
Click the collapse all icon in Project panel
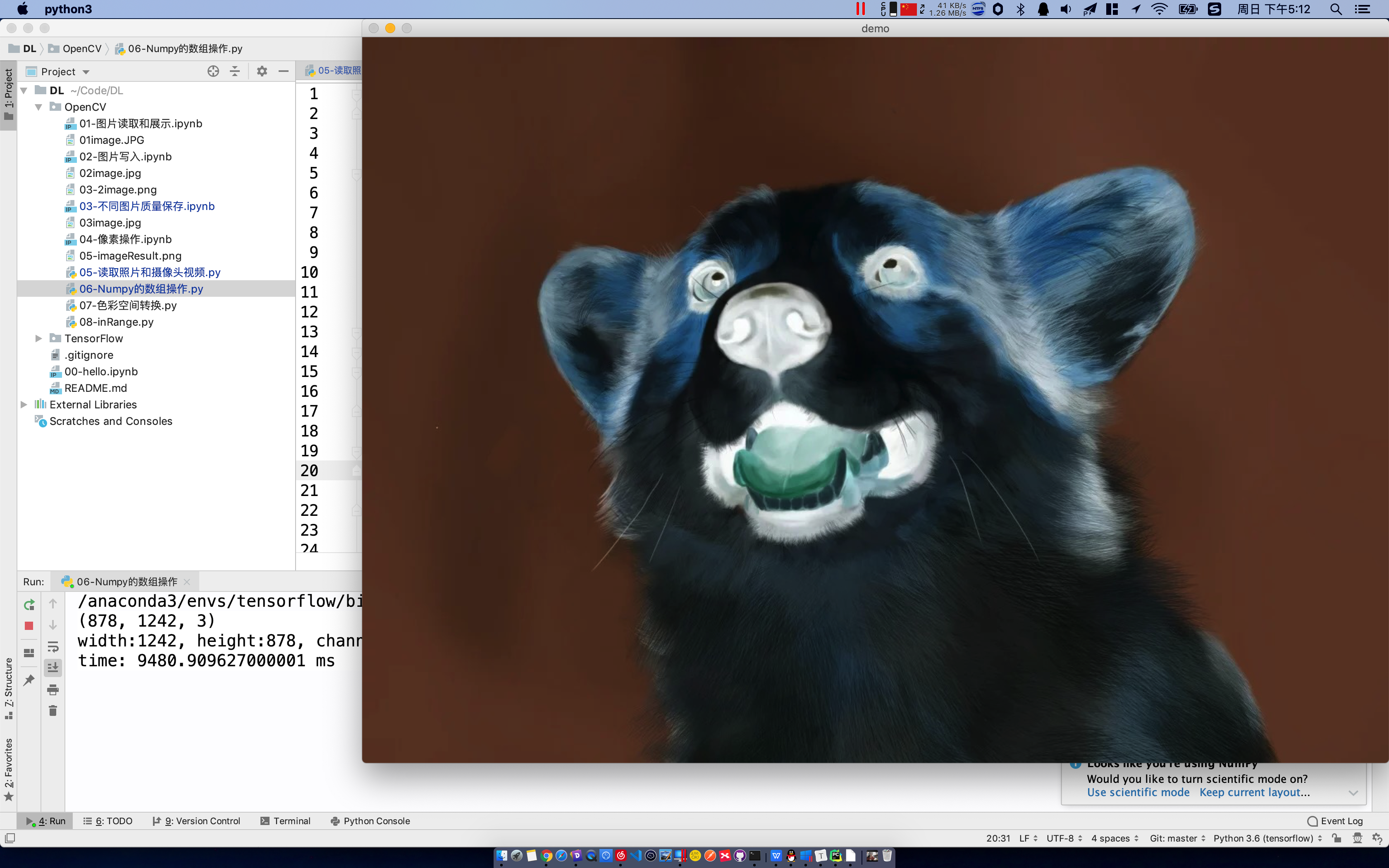pos(235,71)
